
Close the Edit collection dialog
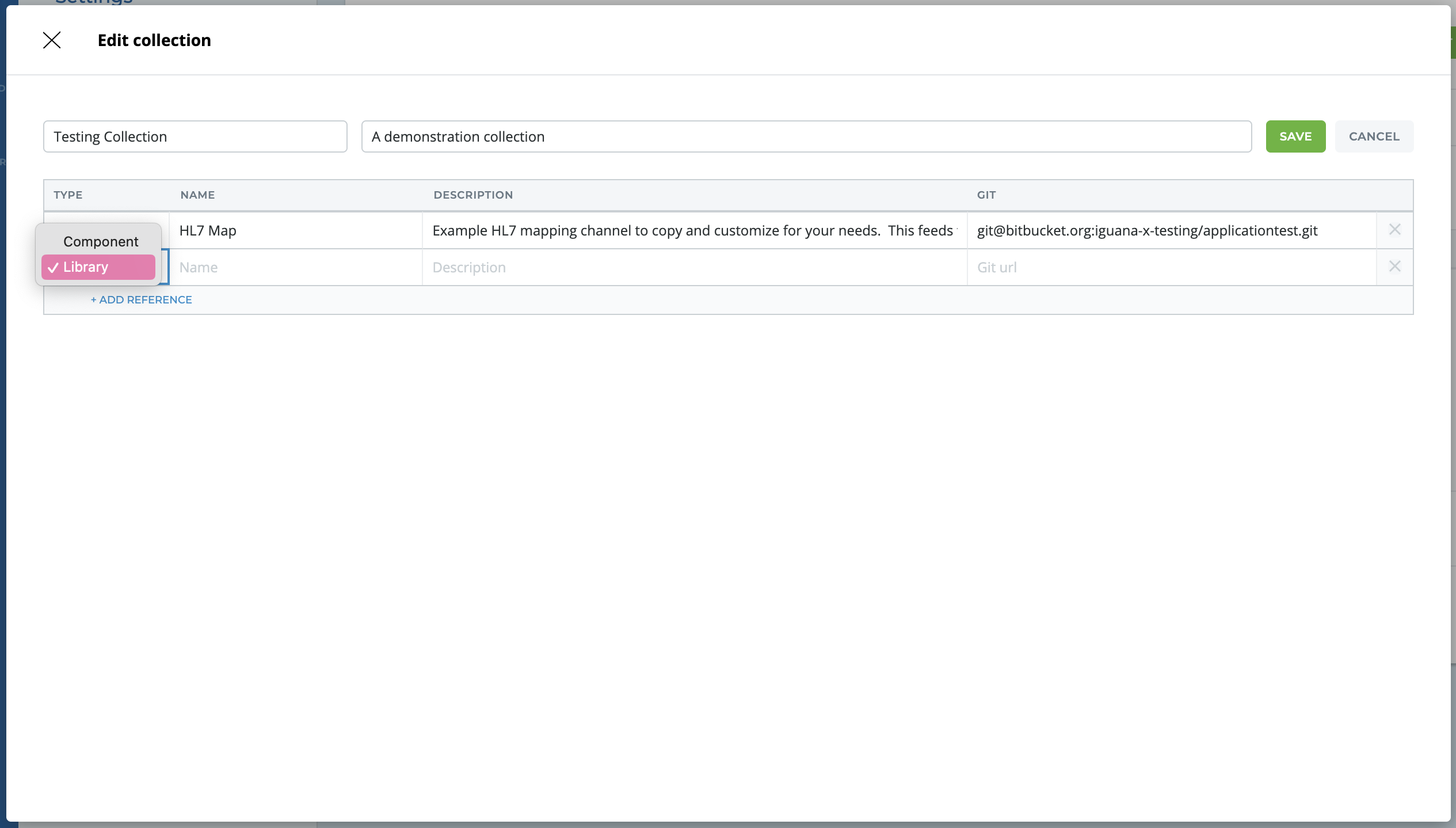tap(52, 40)
